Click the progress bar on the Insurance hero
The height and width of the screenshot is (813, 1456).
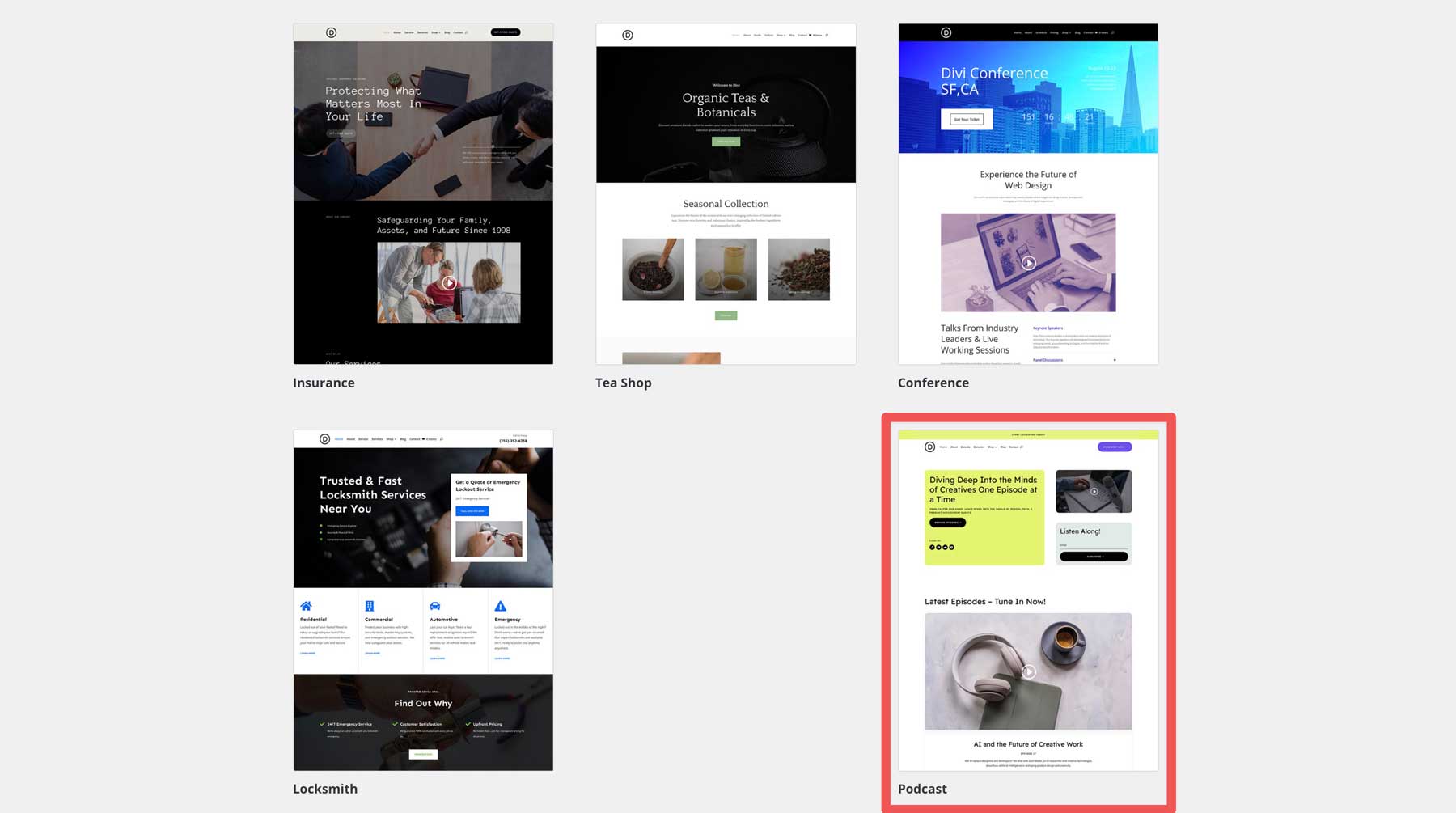click(x=491, y=147)
